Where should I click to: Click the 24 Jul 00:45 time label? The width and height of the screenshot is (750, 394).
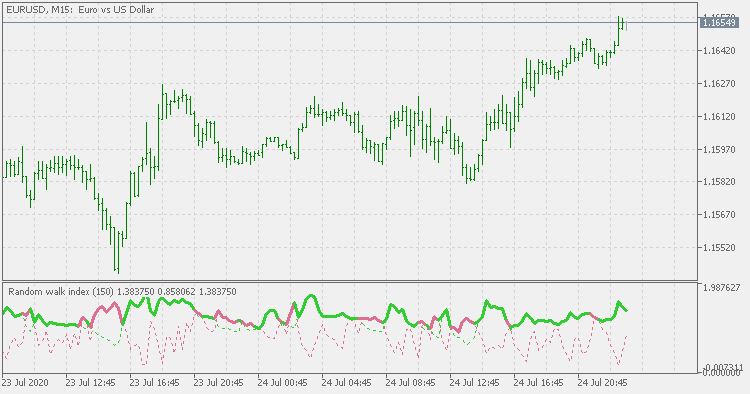pos(282,383)
